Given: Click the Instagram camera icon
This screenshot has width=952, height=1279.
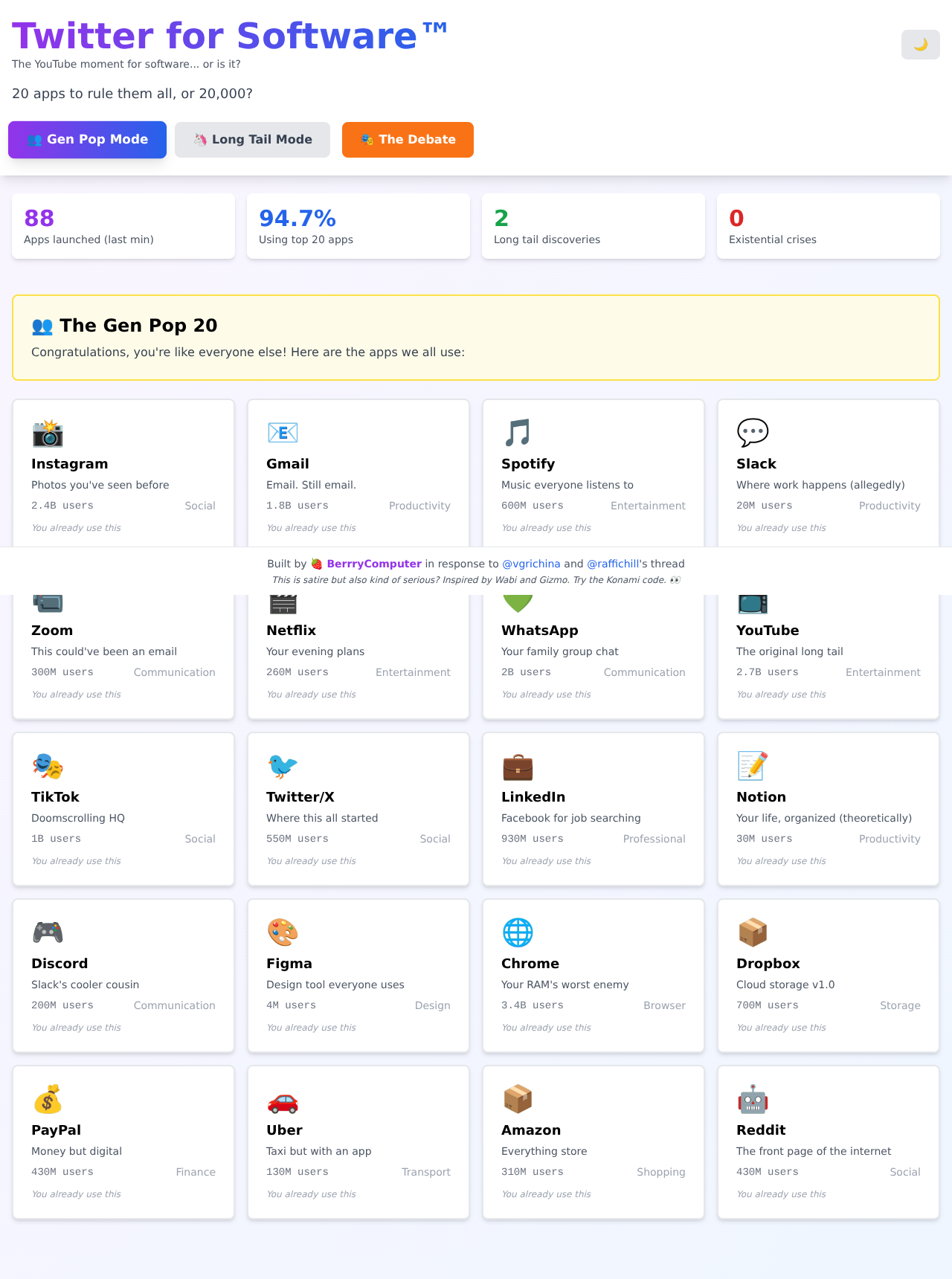Looking at the screenshot, I should (48, 432).
